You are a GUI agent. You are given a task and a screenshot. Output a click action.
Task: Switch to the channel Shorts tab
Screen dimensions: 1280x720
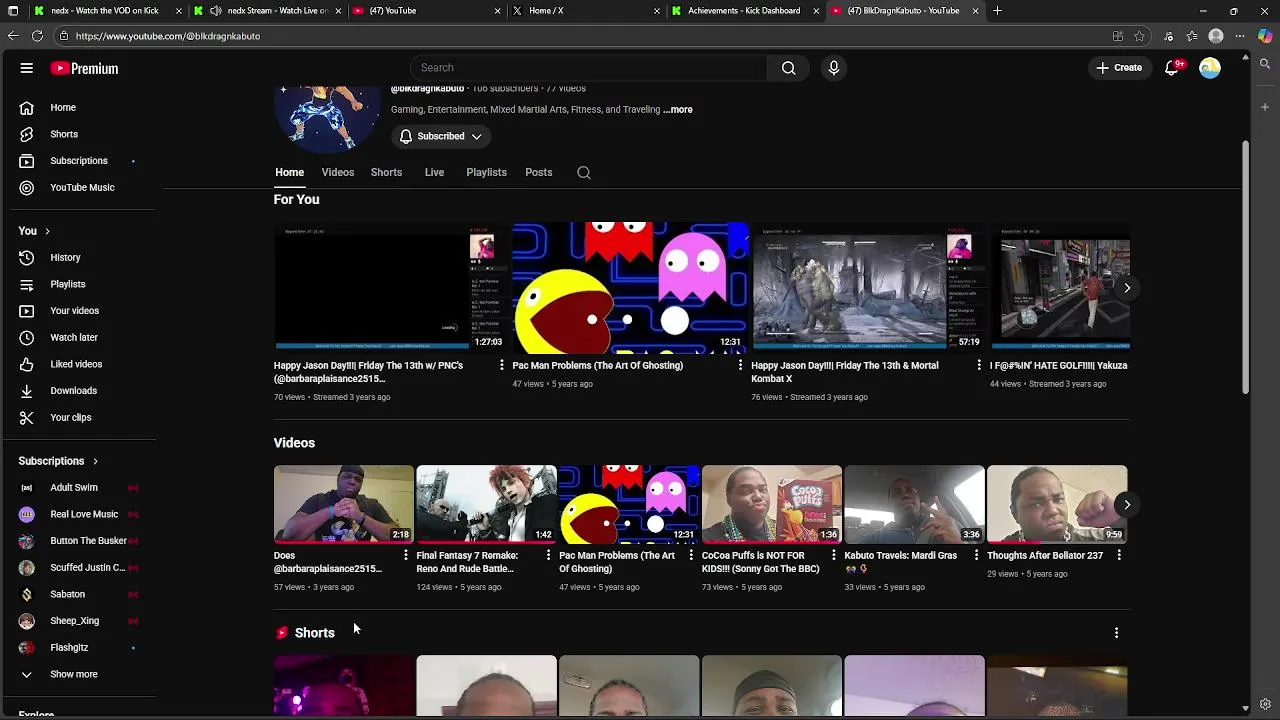(386, 172)
